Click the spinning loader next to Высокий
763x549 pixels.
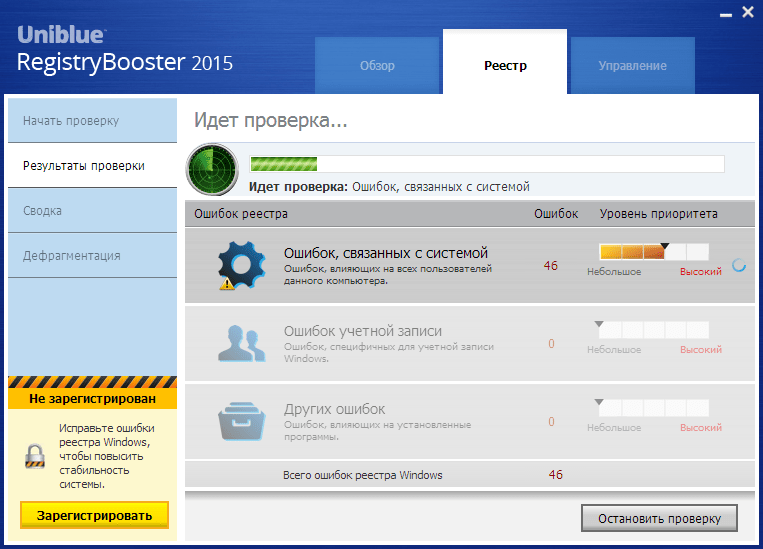click(739, 265)
